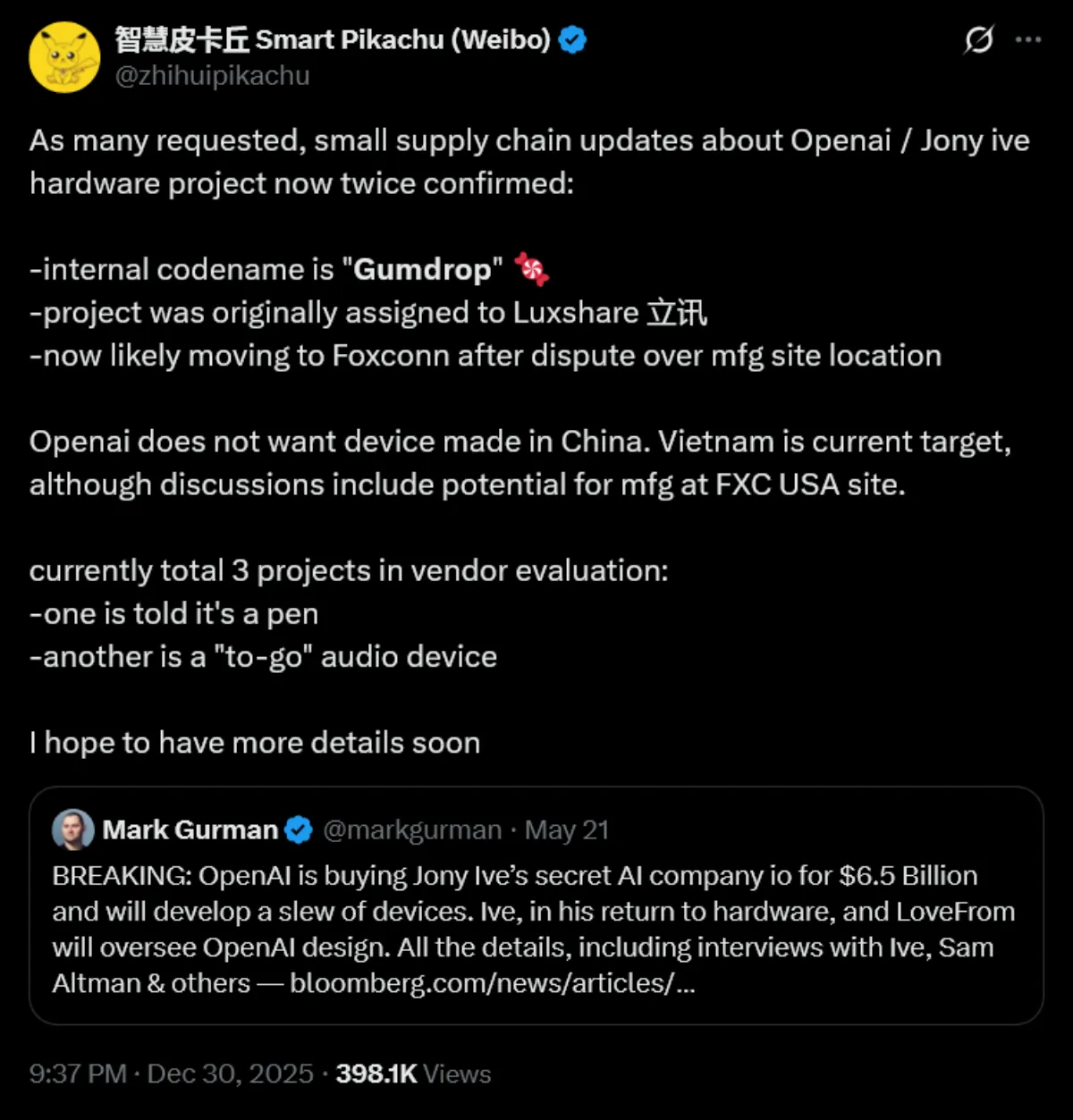Open Grok actions icon on the post
Screen dimensions: 1073x1120
pos(979,40)
